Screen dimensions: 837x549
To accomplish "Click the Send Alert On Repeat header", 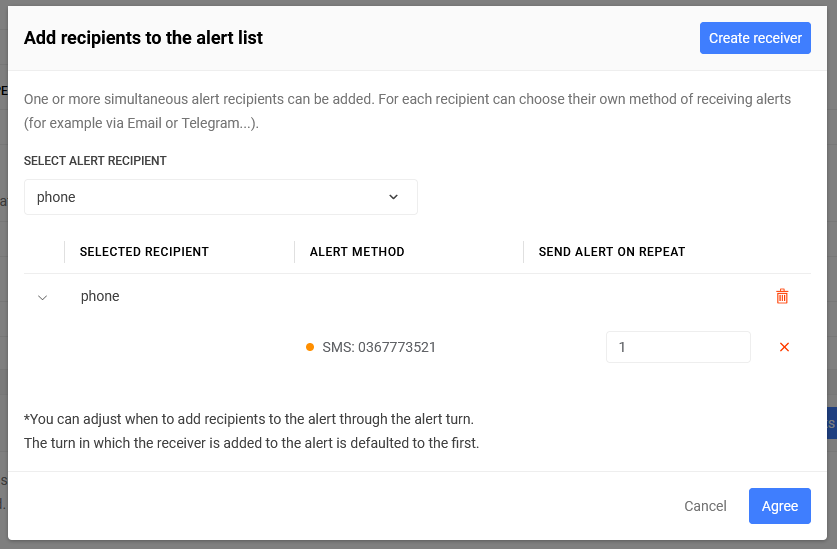I will [x=612, y=252].
